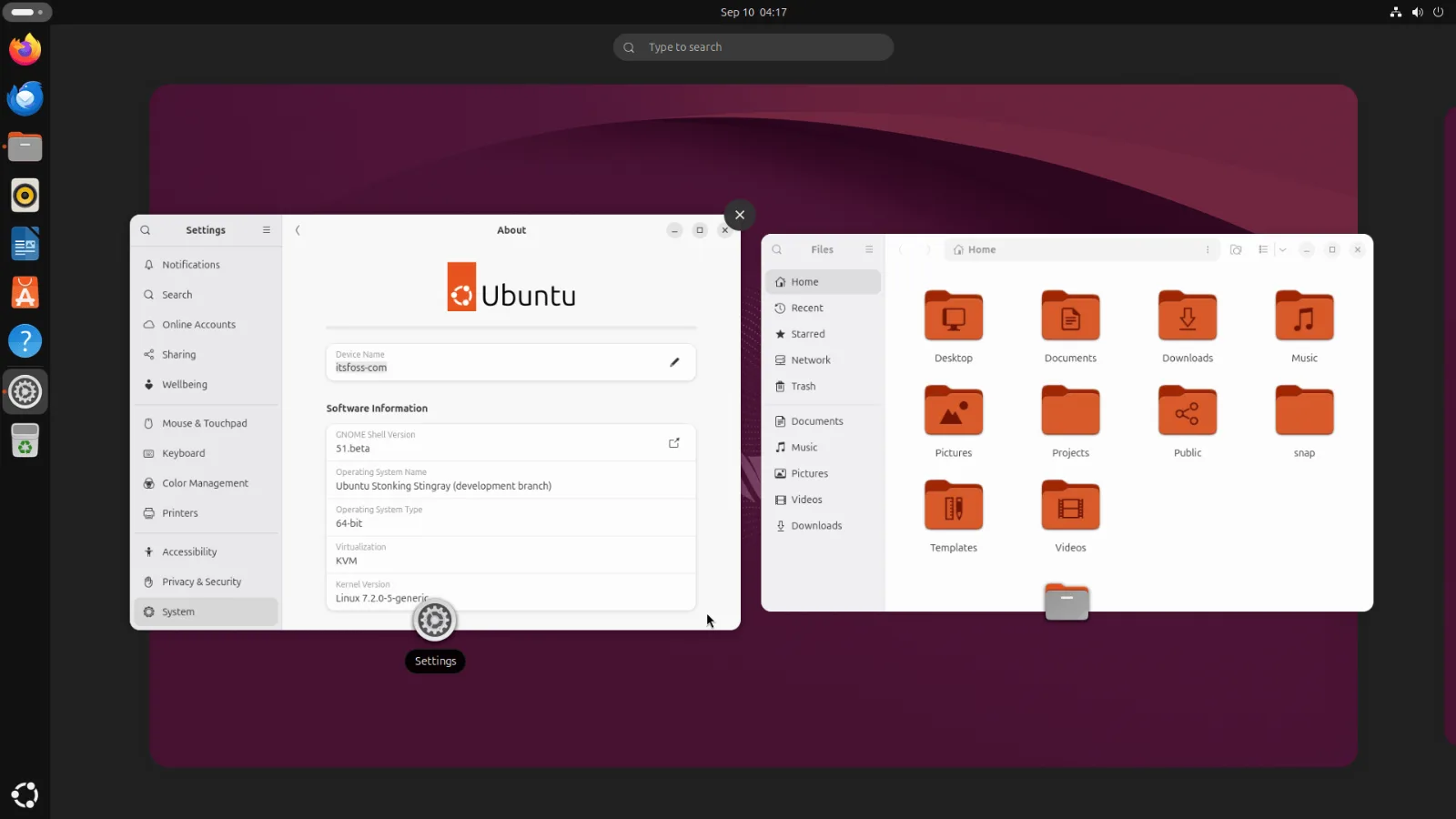
Task: Select the Templates folder in Files
Action: (954, 516)
